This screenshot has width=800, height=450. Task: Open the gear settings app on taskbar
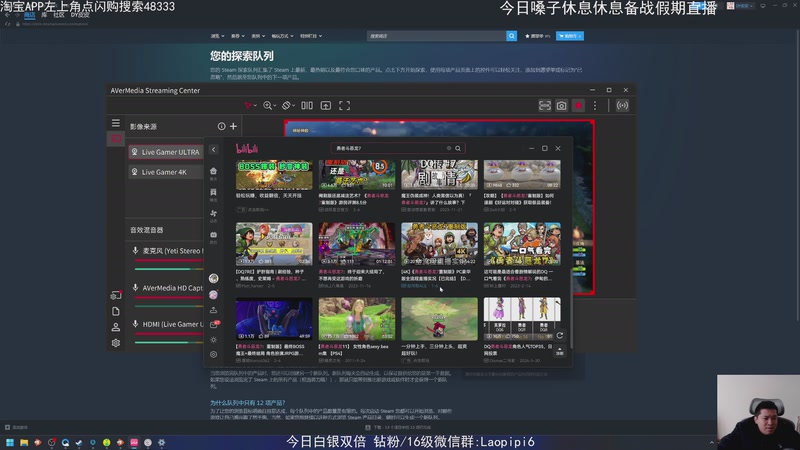click(x=162, y=442)
